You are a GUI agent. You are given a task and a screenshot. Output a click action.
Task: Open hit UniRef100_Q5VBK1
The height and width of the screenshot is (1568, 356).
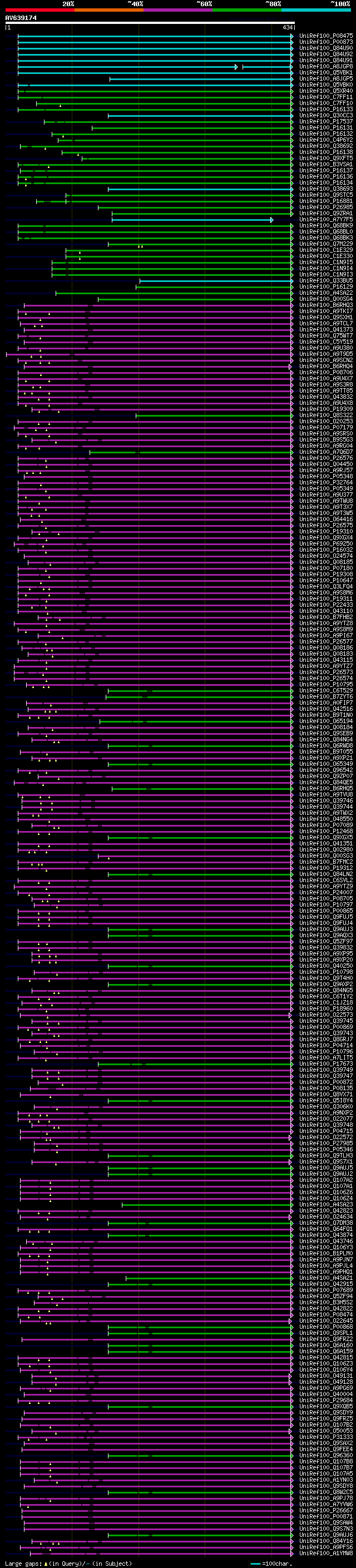pyautogui.click(x=325, y=72)
